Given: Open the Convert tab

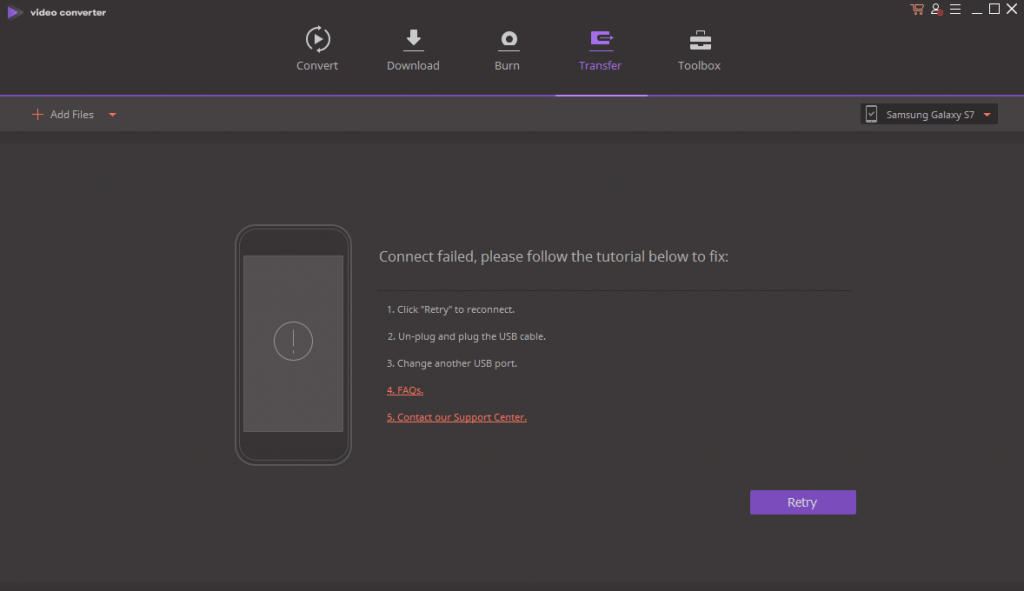Looking at the screenshot, I should click(317, 49).
